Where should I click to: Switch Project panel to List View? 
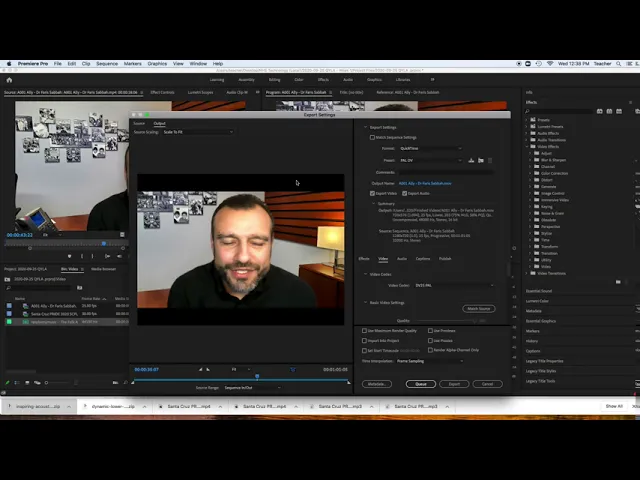coord(17,383)
